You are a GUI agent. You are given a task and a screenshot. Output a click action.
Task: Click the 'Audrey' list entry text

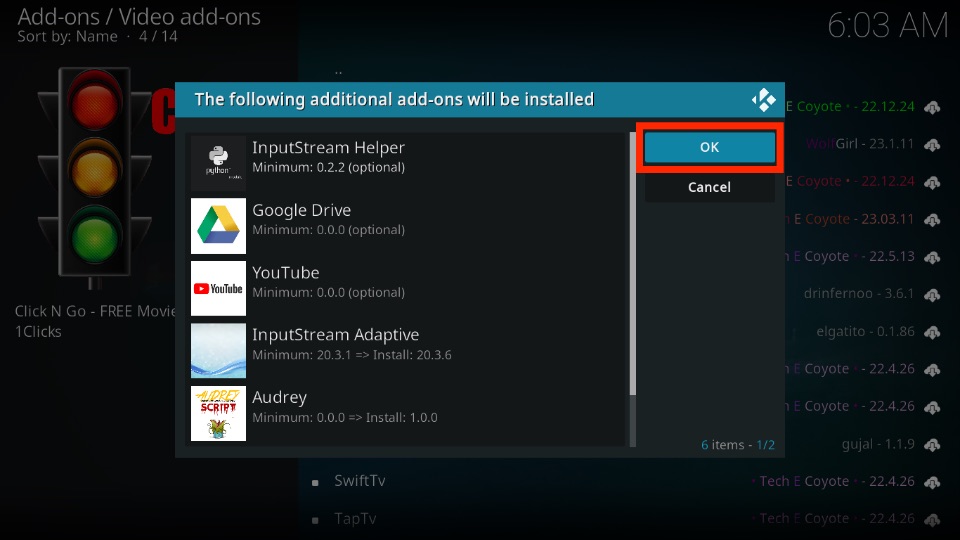279,397
